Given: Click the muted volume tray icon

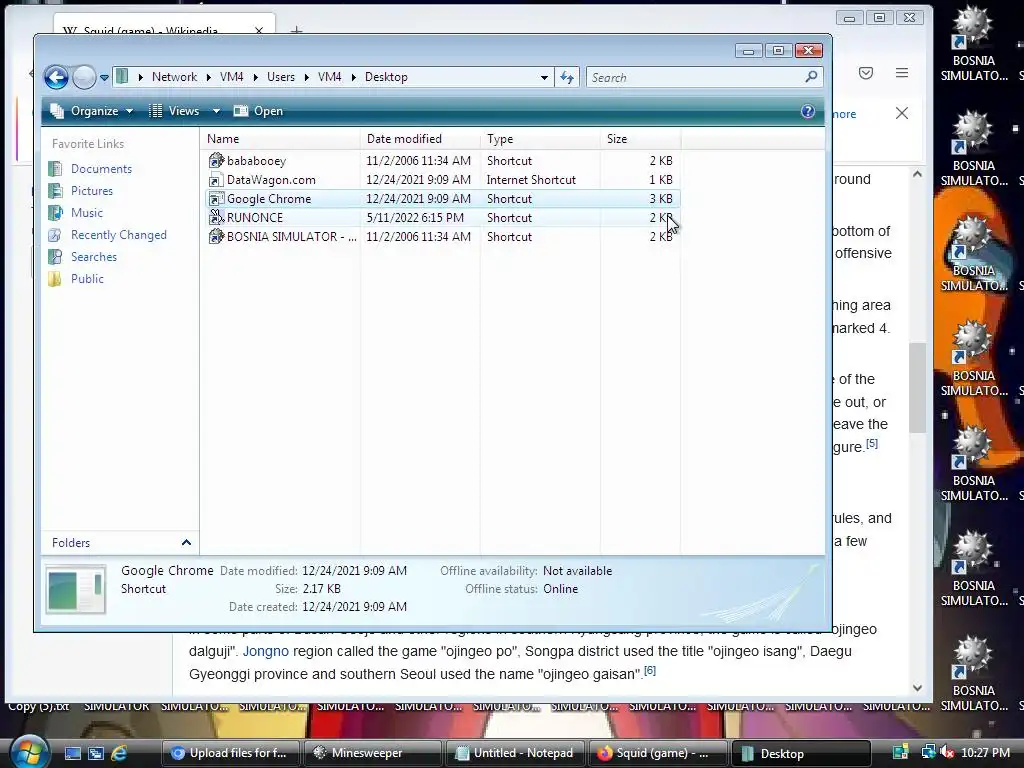Looking at the screenshot, I should click(946, 753).
